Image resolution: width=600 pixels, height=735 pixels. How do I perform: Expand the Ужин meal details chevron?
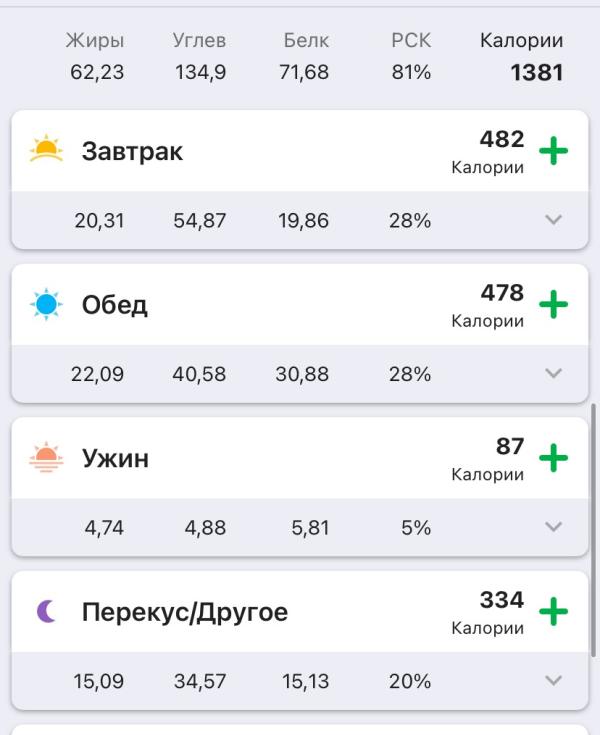click(x=553, y=527)
